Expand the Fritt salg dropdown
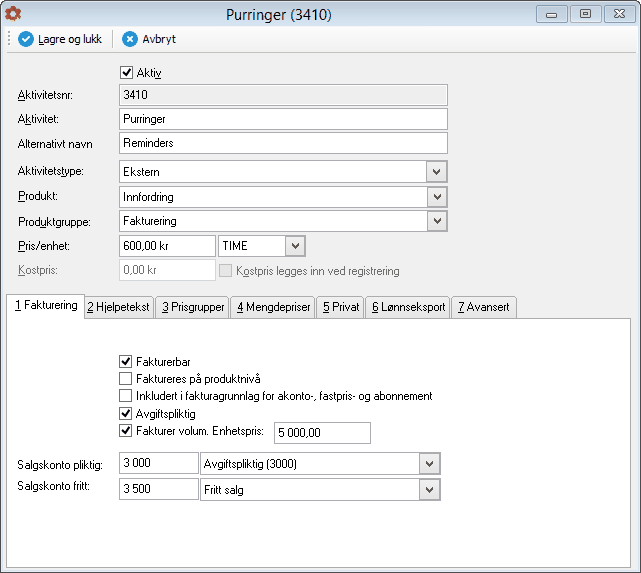 (429, 490)
